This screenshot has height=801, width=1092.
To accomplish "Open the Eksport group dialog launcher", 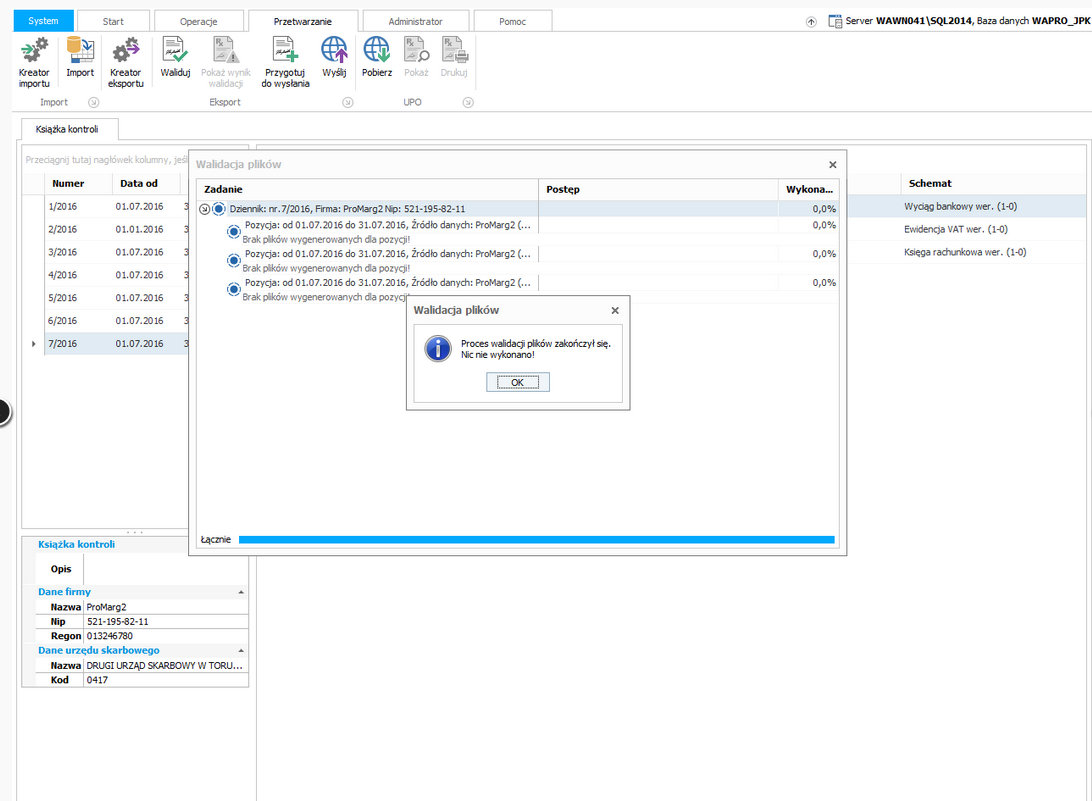I will (348, 102).
